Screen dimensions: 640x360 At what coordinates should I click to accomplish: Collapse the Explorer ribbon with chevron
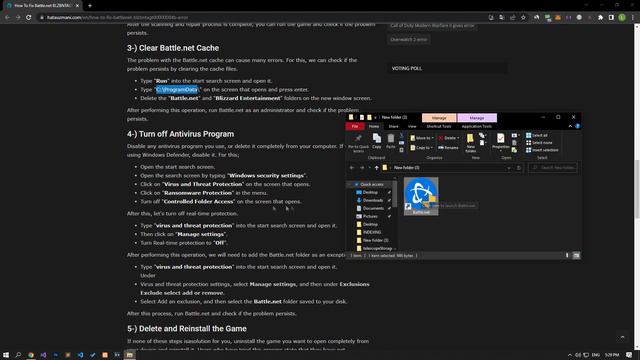(x=570, y=126)
